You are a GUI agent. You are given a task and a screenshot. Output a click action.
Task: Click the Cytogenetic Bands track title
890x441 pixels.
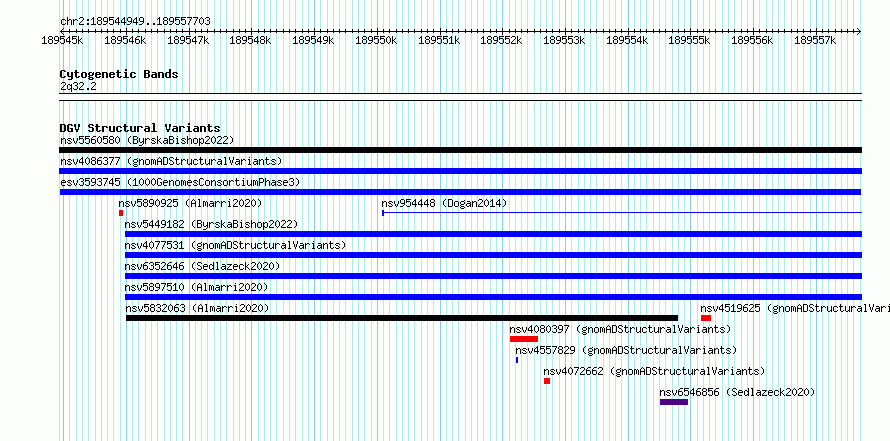pos(119,74)
